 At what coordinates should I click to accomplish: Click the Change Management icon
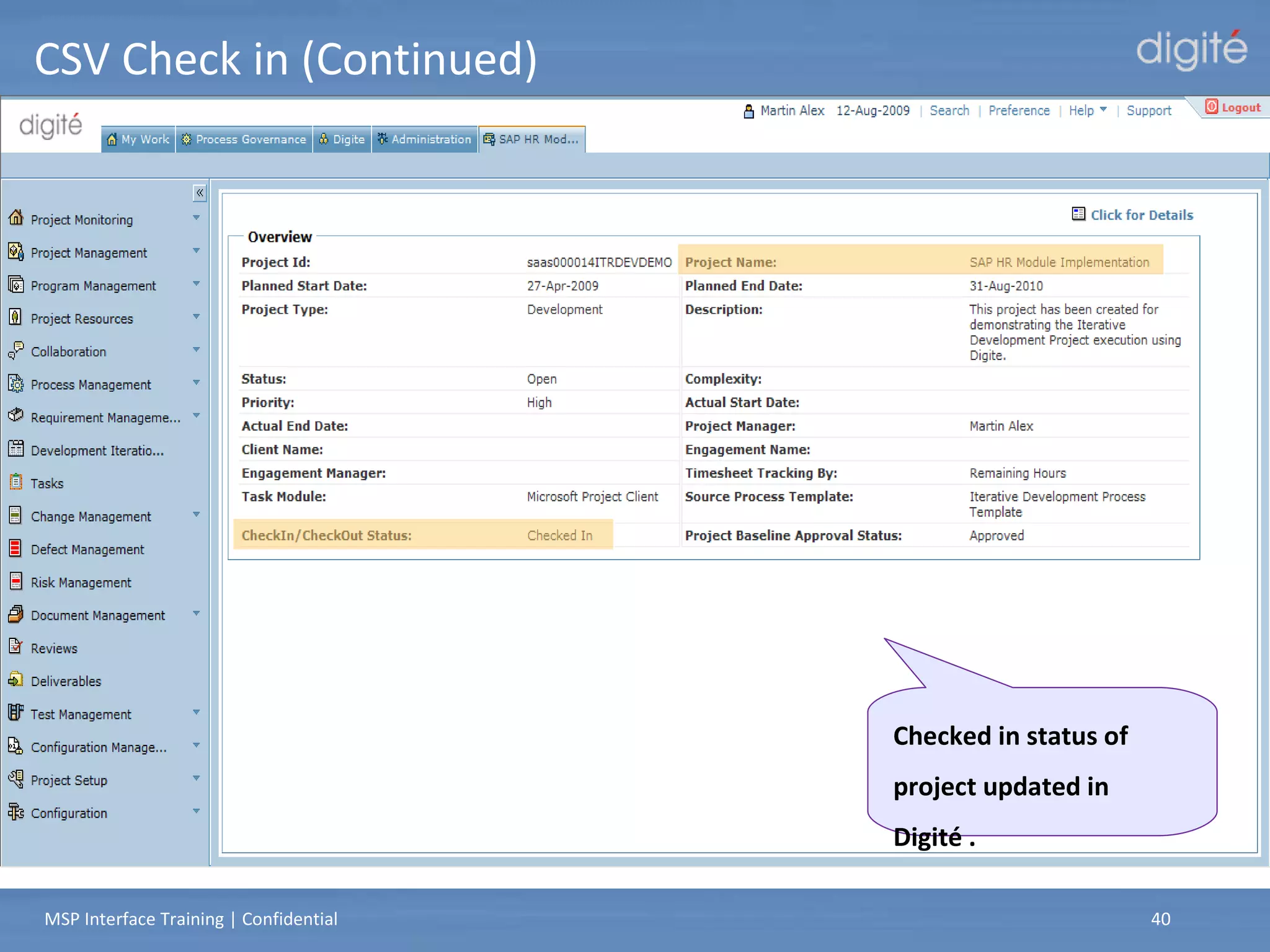(16, 515)
